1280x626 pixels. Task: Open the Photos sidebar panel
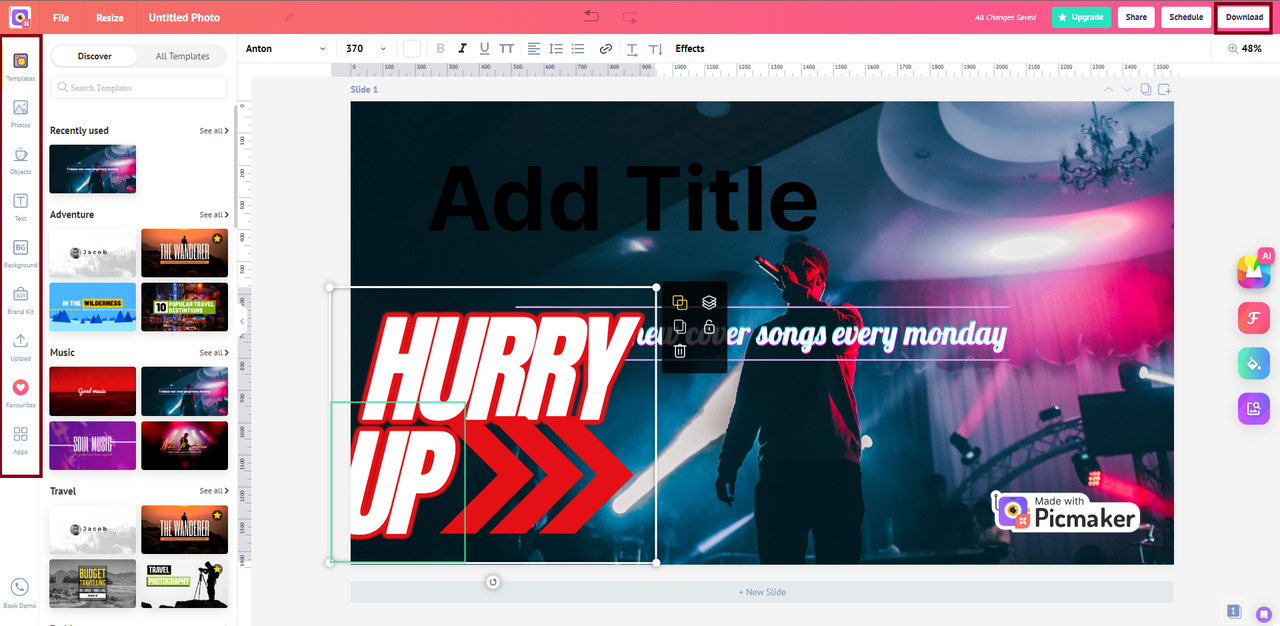(20, 113)
